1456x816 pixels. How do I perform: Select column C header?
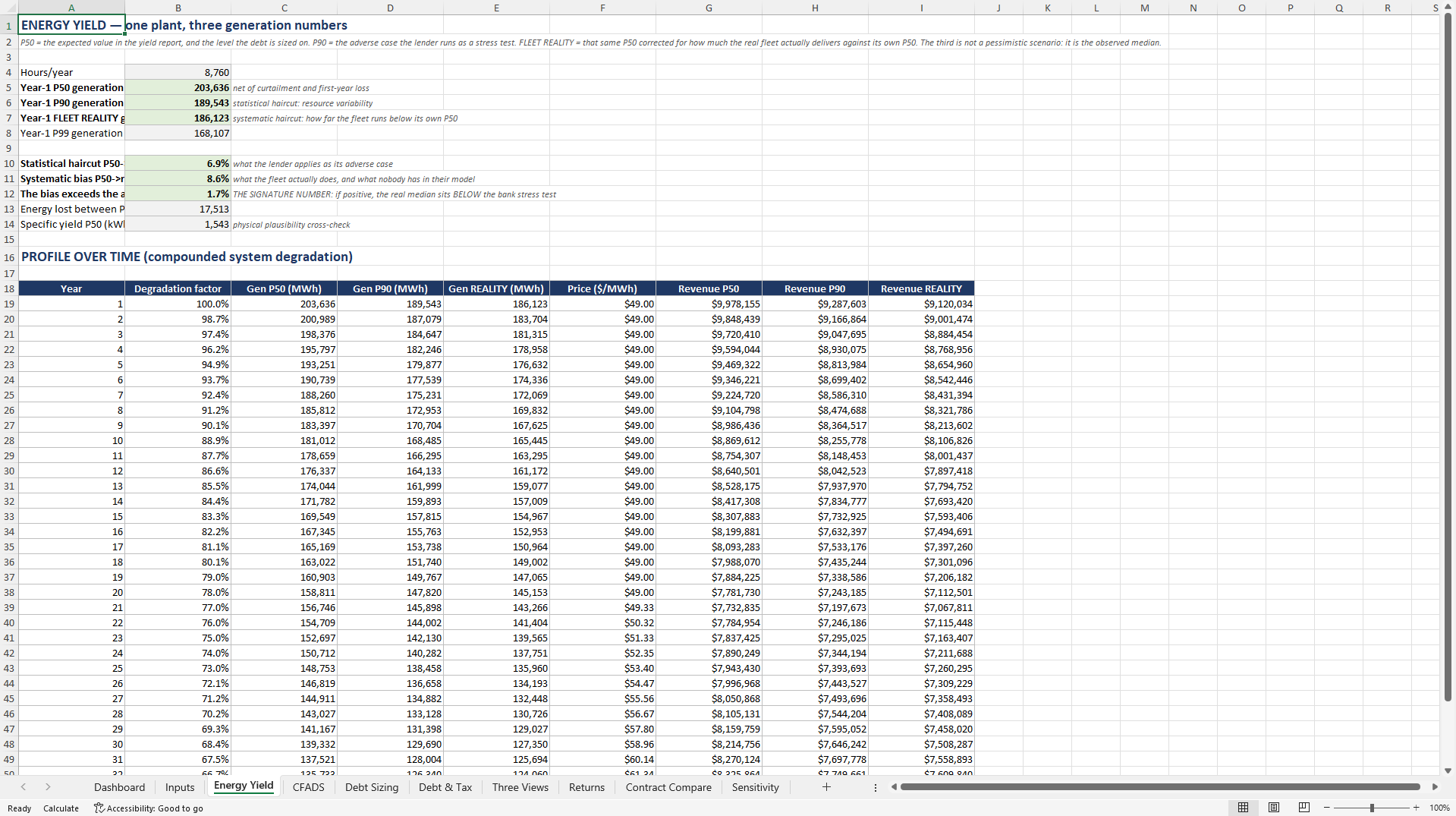tap(284, 8)
